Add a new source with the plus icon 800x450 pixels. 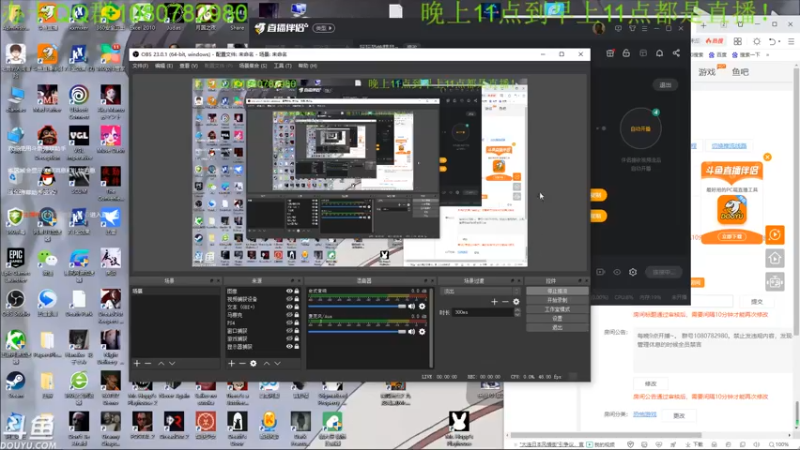click(x=231, y=363)
